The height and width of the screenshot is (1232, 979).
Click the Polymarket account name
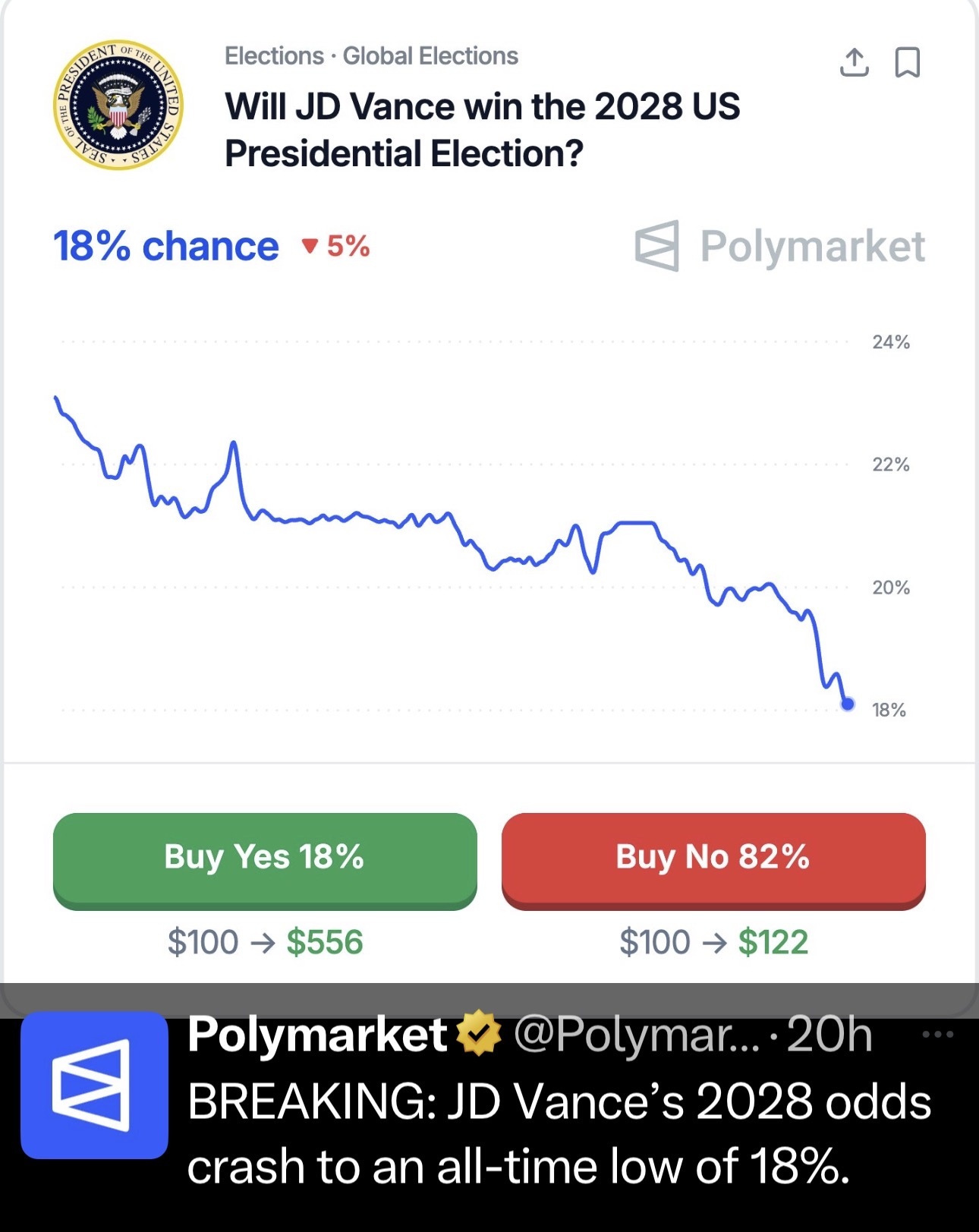pos(317,1034)
